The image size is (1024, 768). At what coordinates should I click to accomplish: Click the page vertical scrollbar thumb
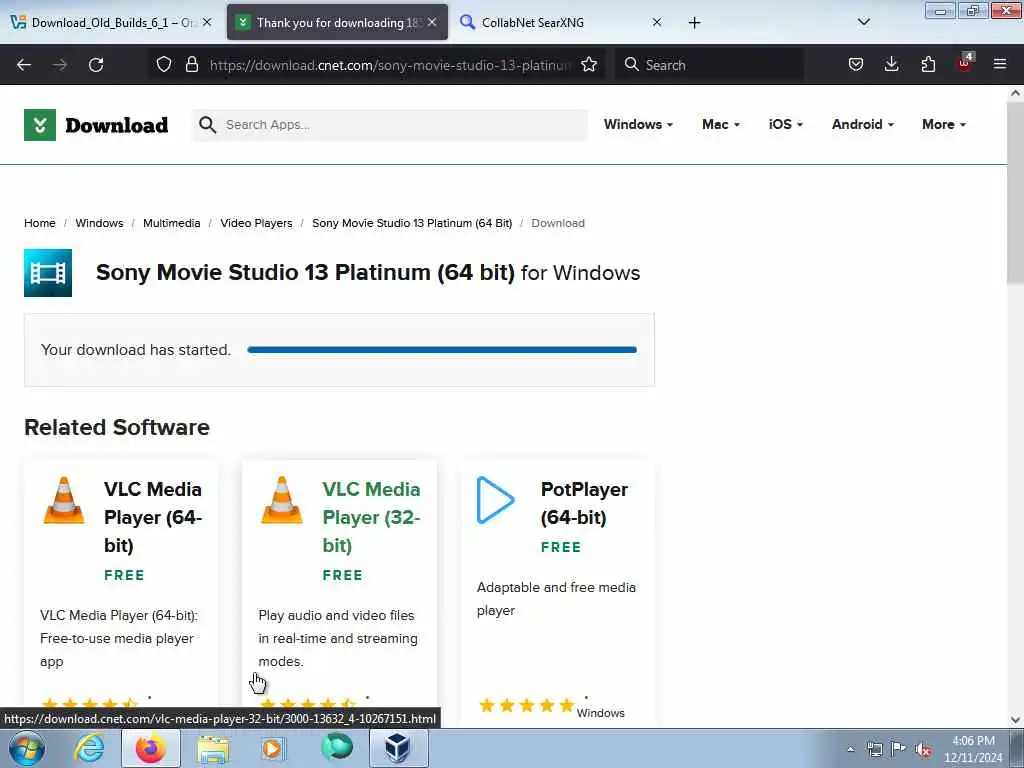coord(1015,193)
